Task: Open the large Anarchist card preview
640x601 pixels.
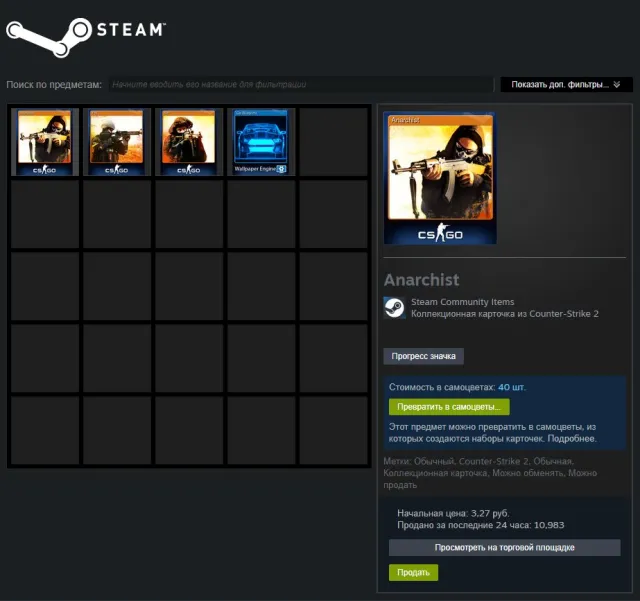Action: pyautogui.click(x=440, y=178)
